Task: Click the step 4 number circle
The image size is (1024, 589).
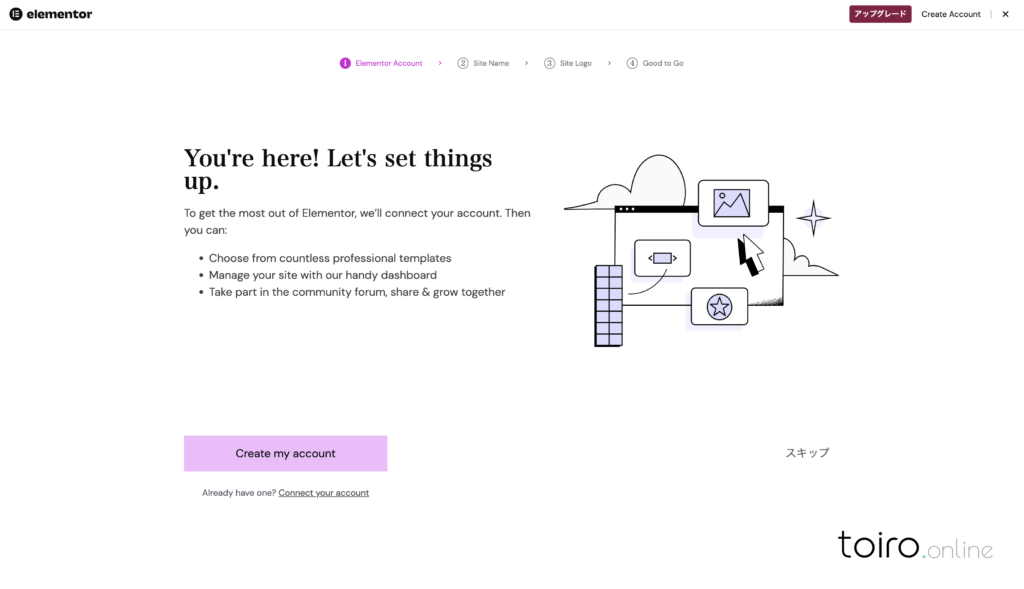Action: tap(632, 63)
